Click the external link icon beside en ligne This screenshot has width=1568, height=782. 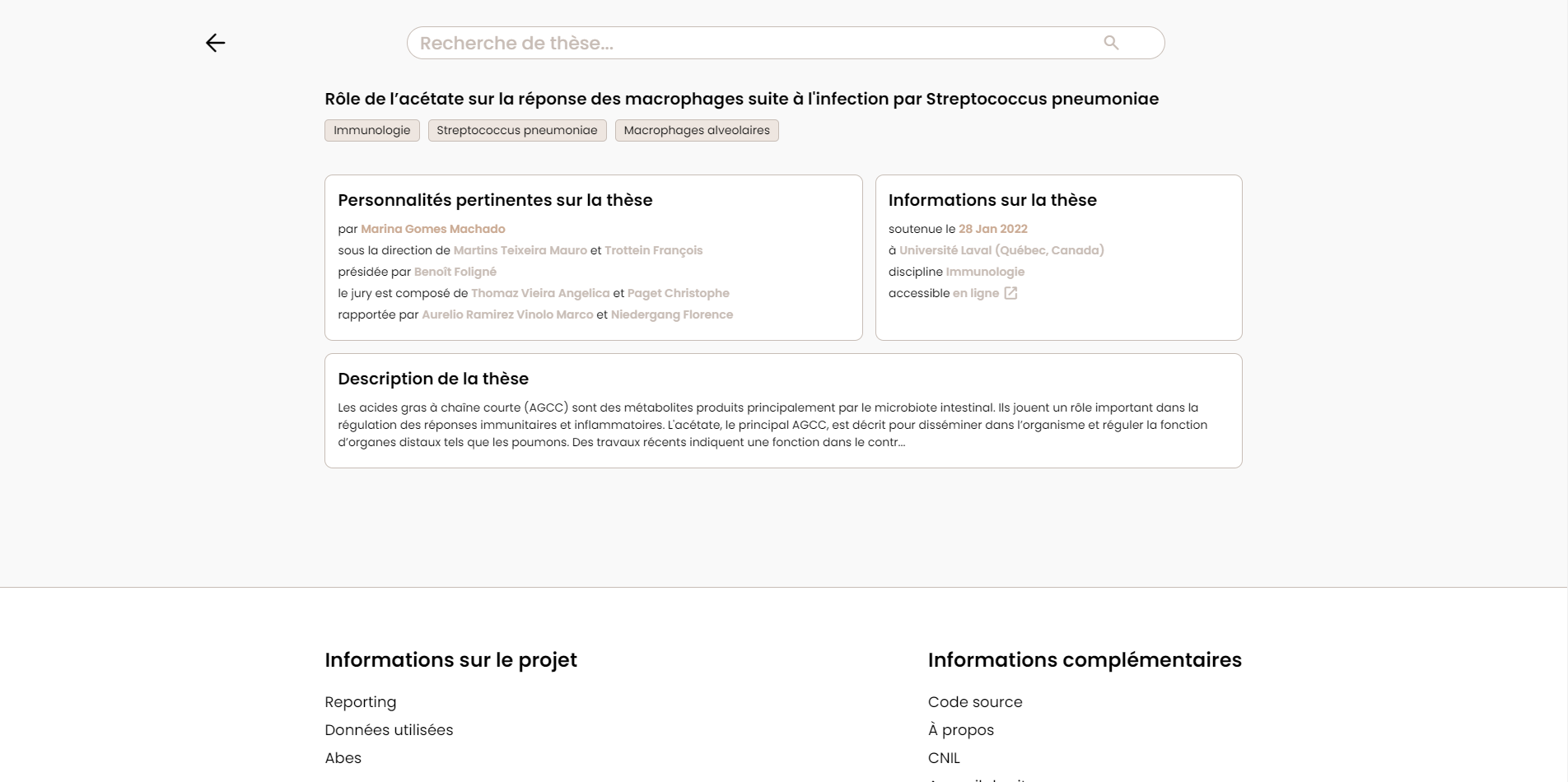(x=1010, y=293)
